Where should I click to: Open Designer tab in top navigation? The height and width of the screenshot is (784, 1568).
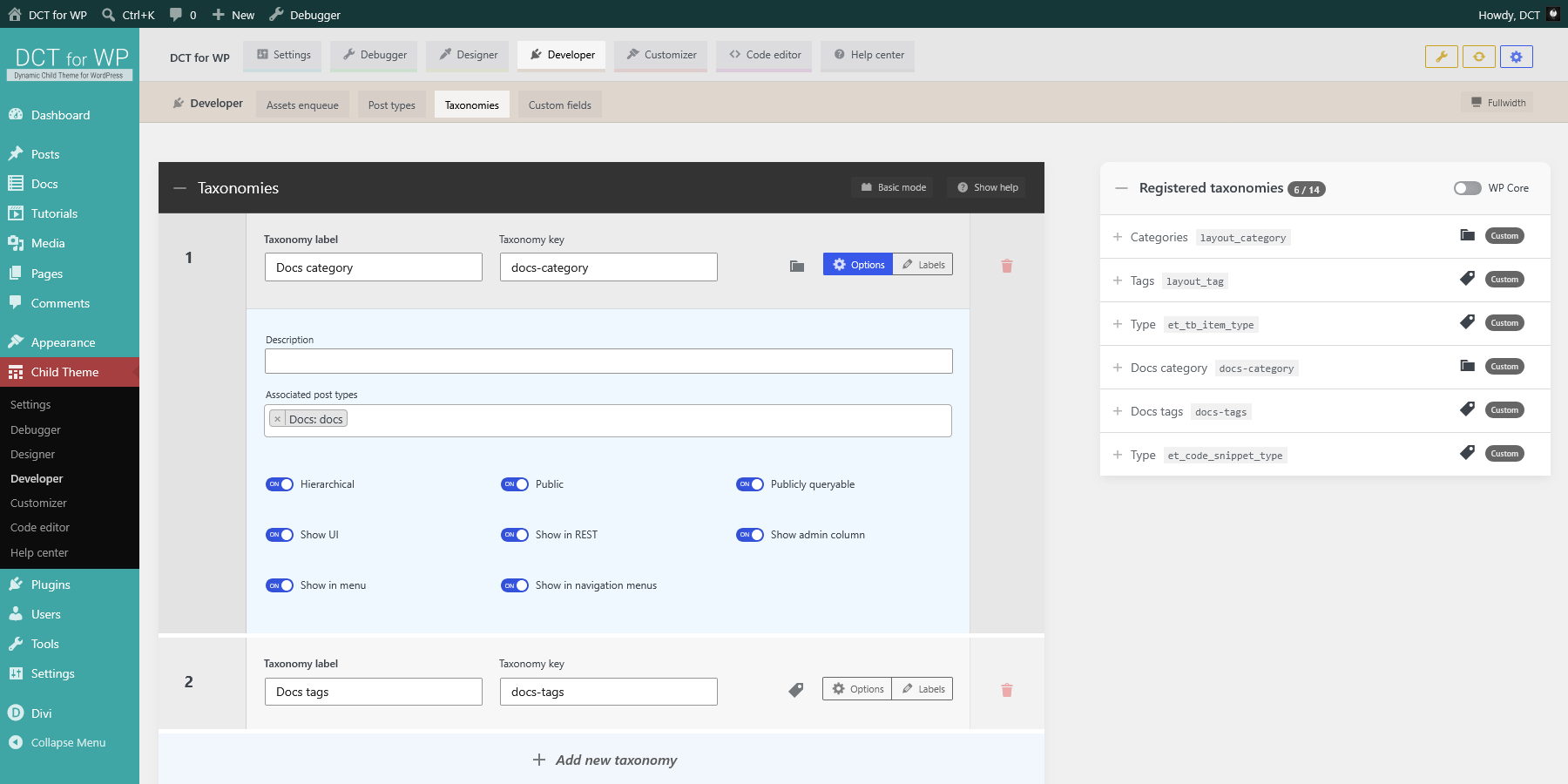pyautogui.click(x=468, y=55)
